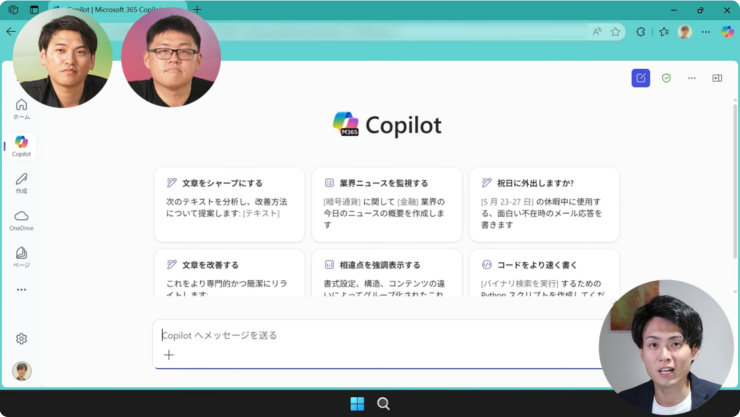Viewport: 740px width, 417px height.
Task: Click the workspaces icon in title bar
Action: [13, 9]
